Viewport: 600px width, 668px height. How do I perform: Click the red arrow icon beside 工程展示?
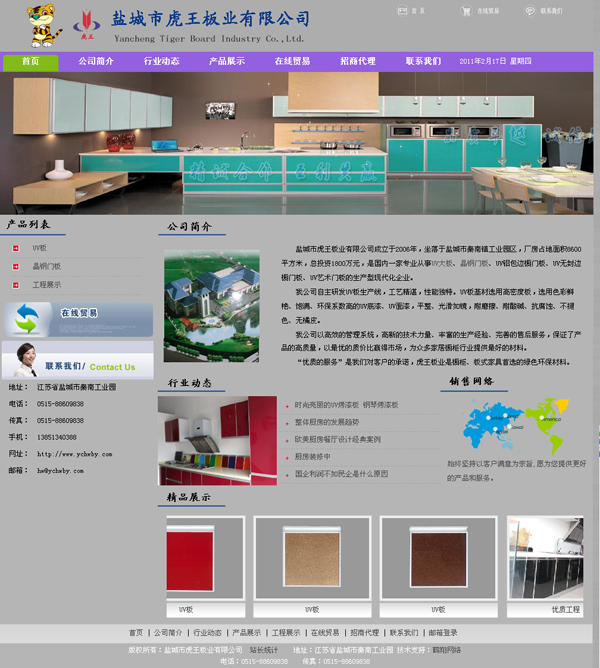pos(15,285)
